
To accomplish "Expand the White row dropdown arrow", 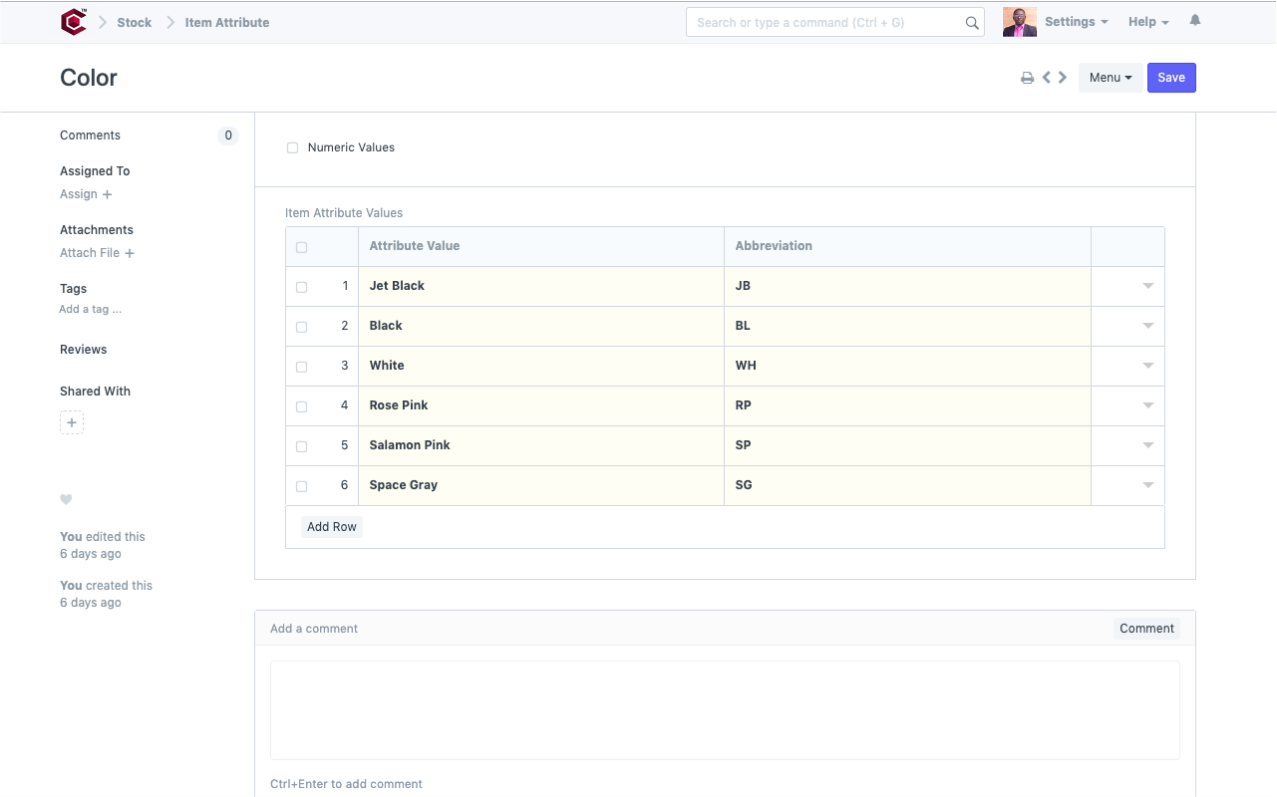I will click(x=1148, y=366).
